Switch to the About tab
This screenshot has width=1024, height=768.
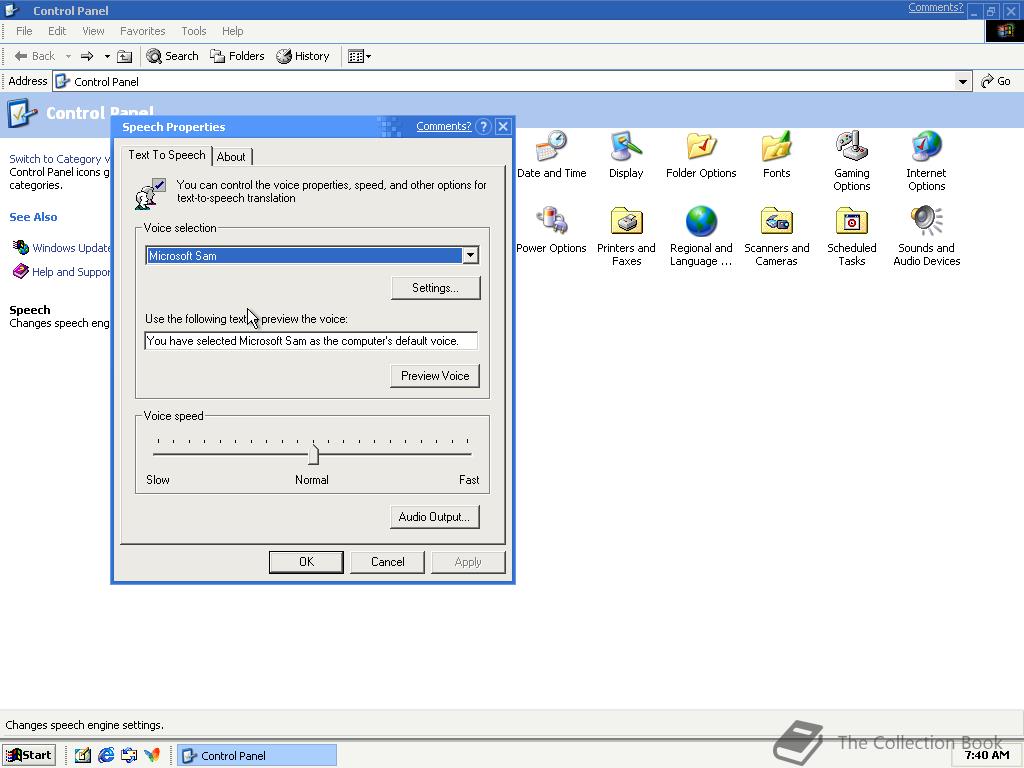(x=231, y=157)
